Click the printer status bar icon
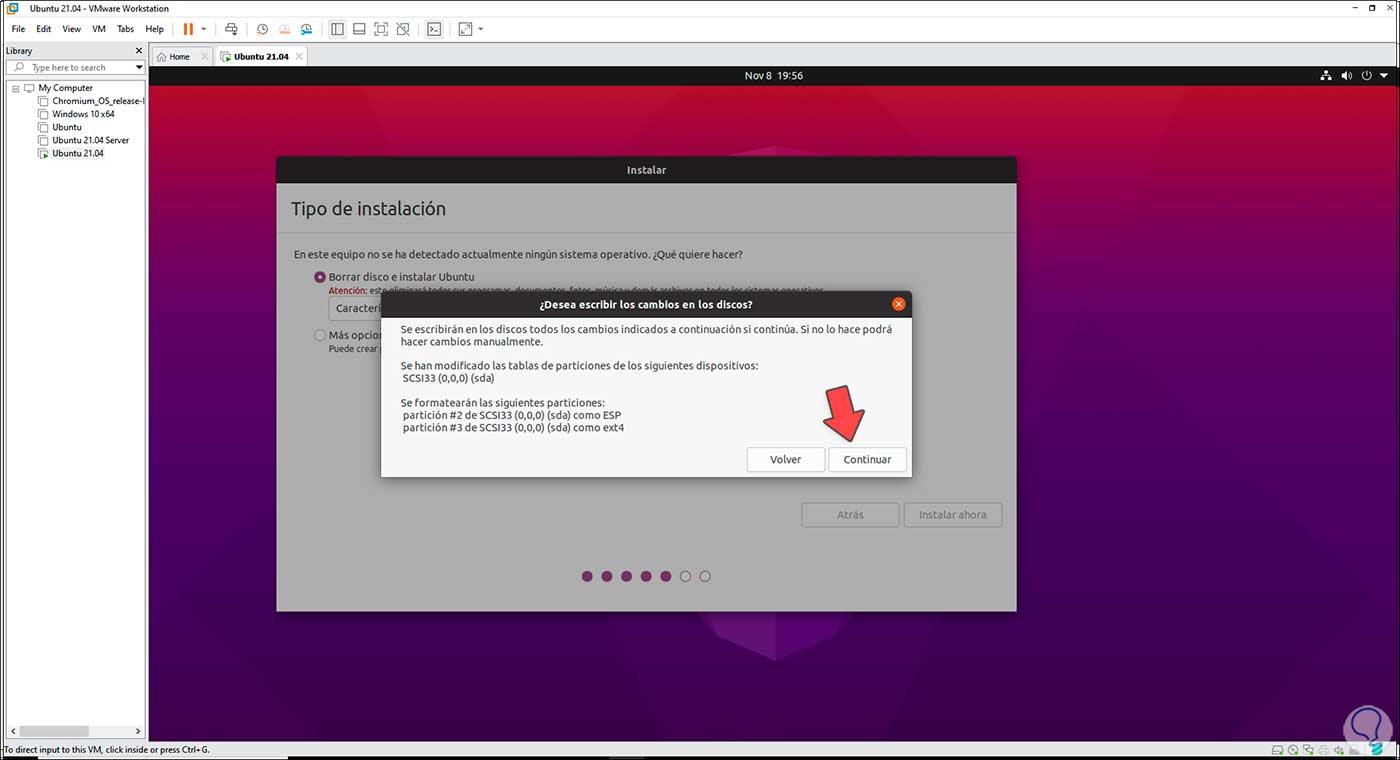Viewport: 1400px width, 760px height. coord(1324,750)
